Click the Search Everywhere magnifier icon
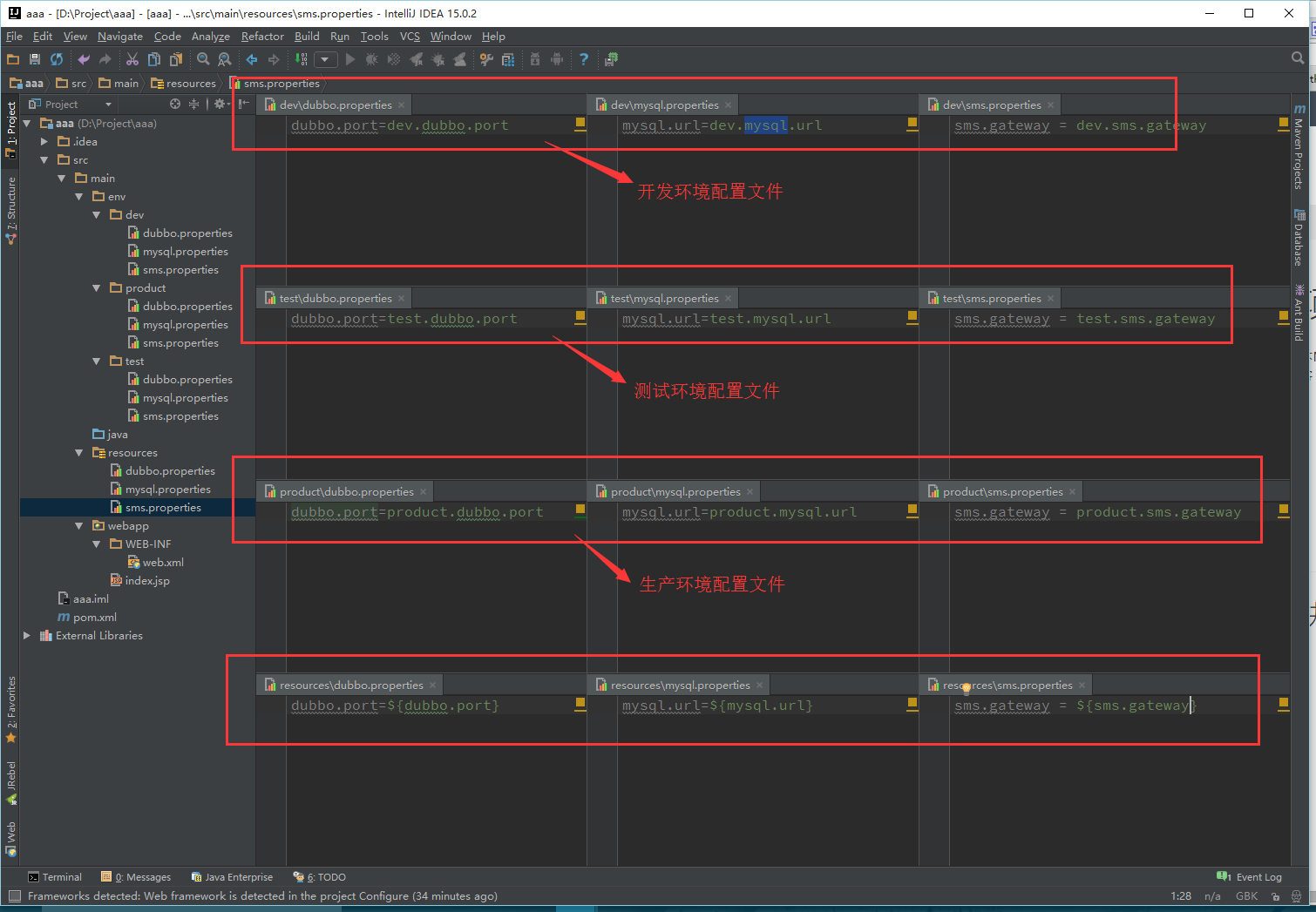 point(1298,58)
